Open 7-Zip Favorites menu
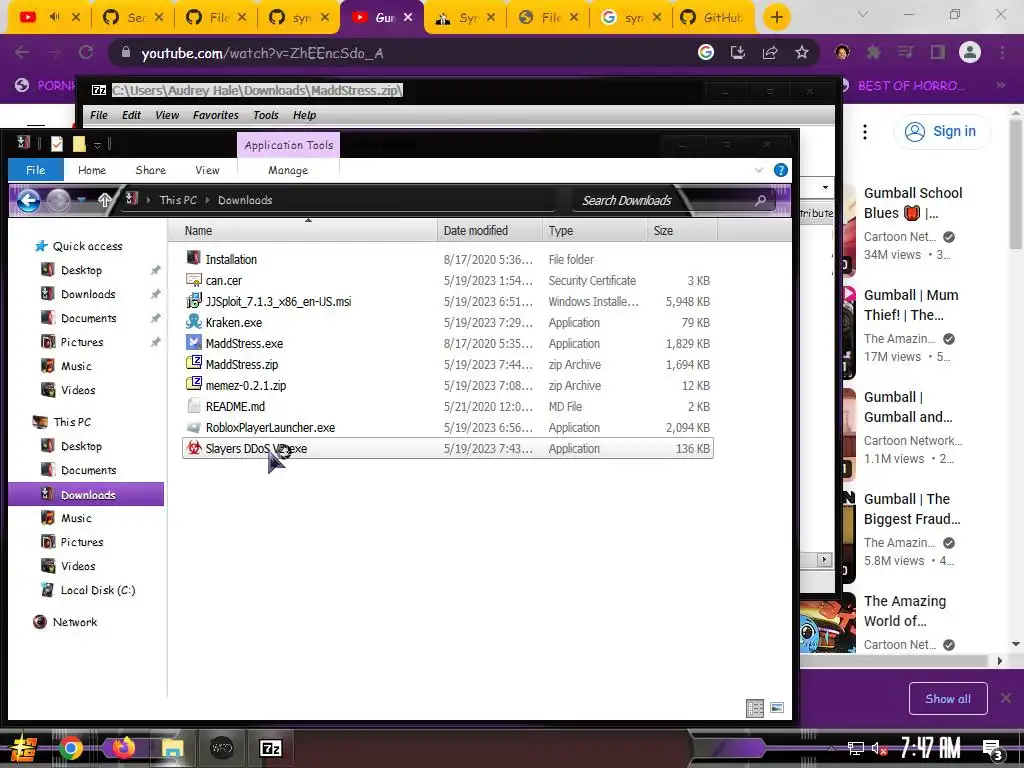This screenshot has height=768, width=1024. [216, 115]
